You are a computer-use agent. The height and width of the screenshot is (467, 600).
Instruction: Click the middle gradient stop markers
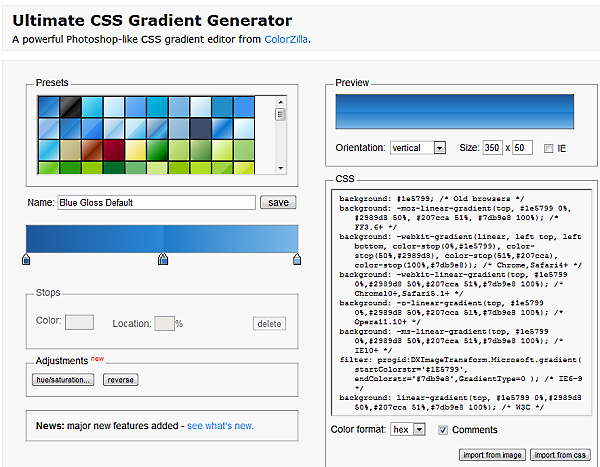click(163, 260)
